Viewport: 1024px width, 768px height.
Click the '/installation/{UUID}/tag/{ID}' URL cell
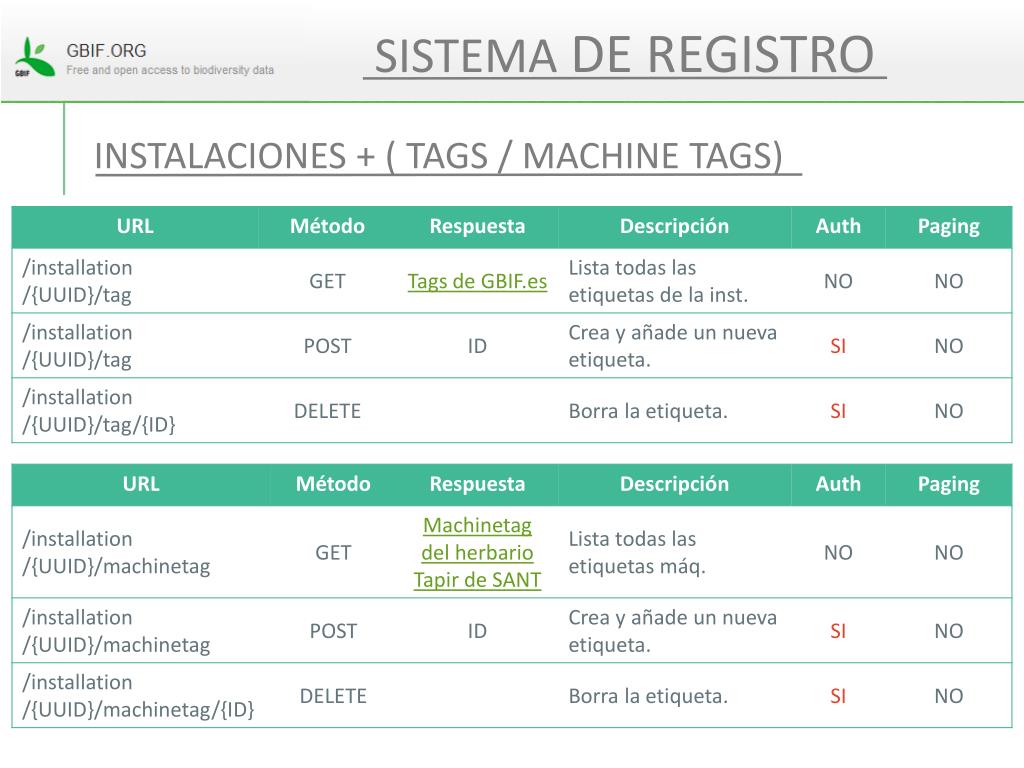coord(99,411)
